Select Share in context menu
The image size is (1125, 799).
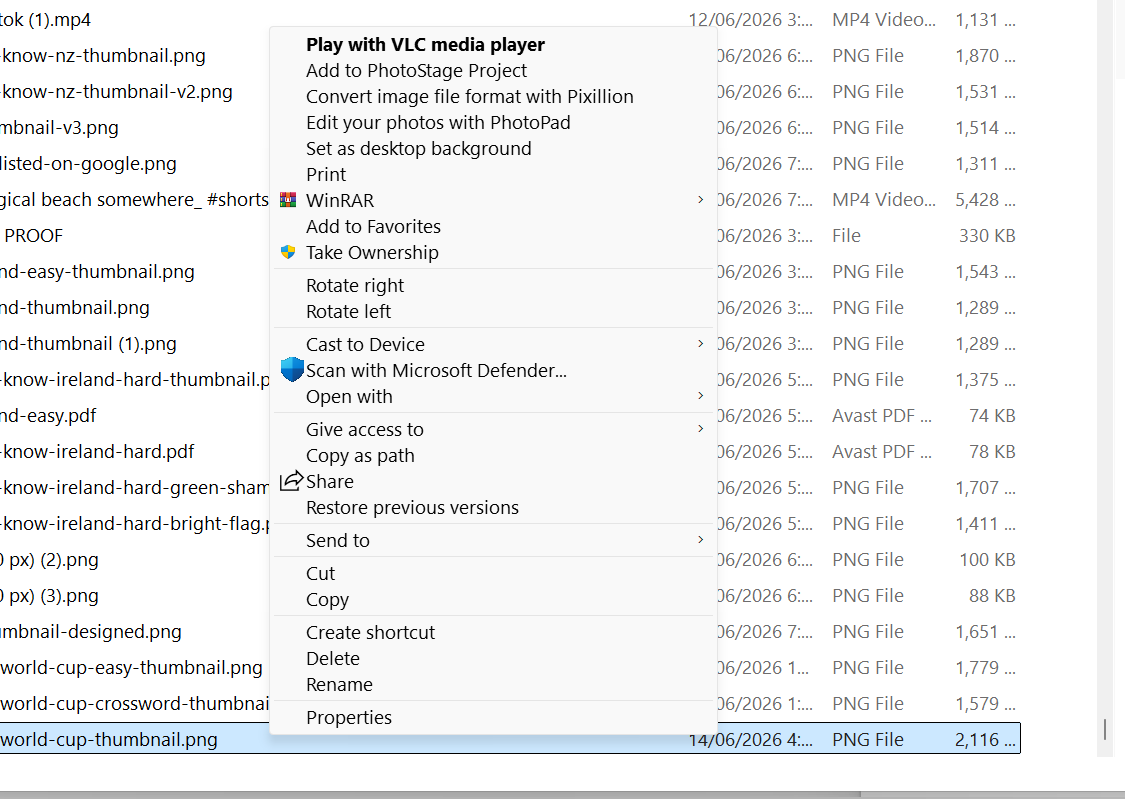pos(330,481)
